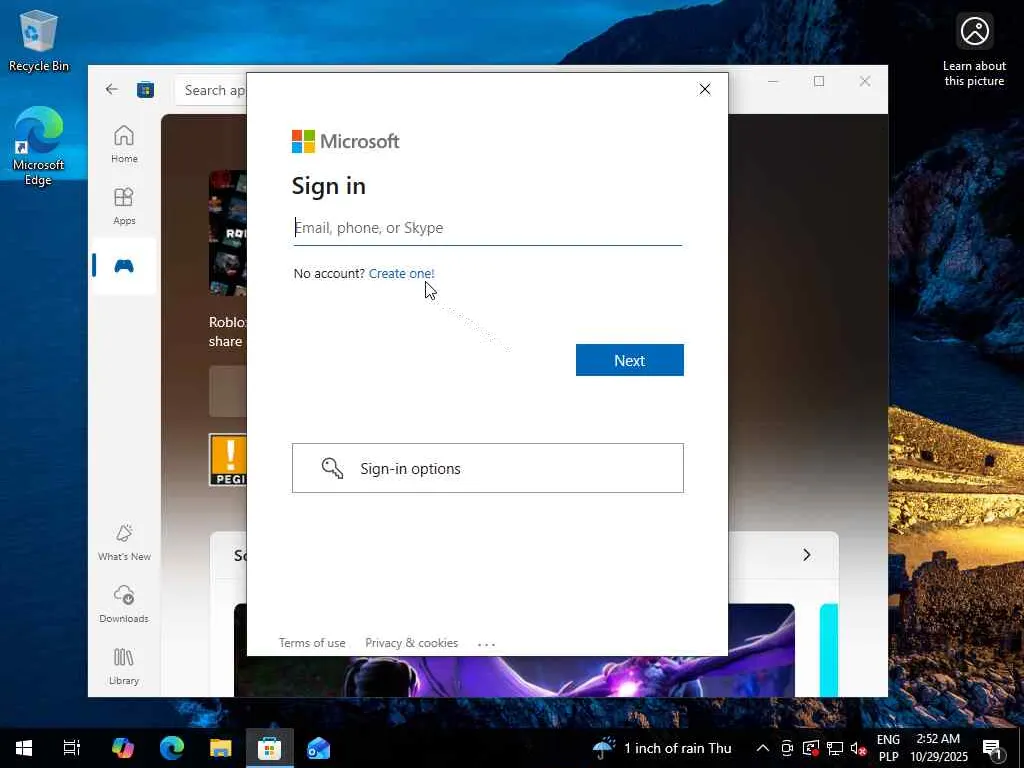Click the Store search box

click(x=211, y=90)
